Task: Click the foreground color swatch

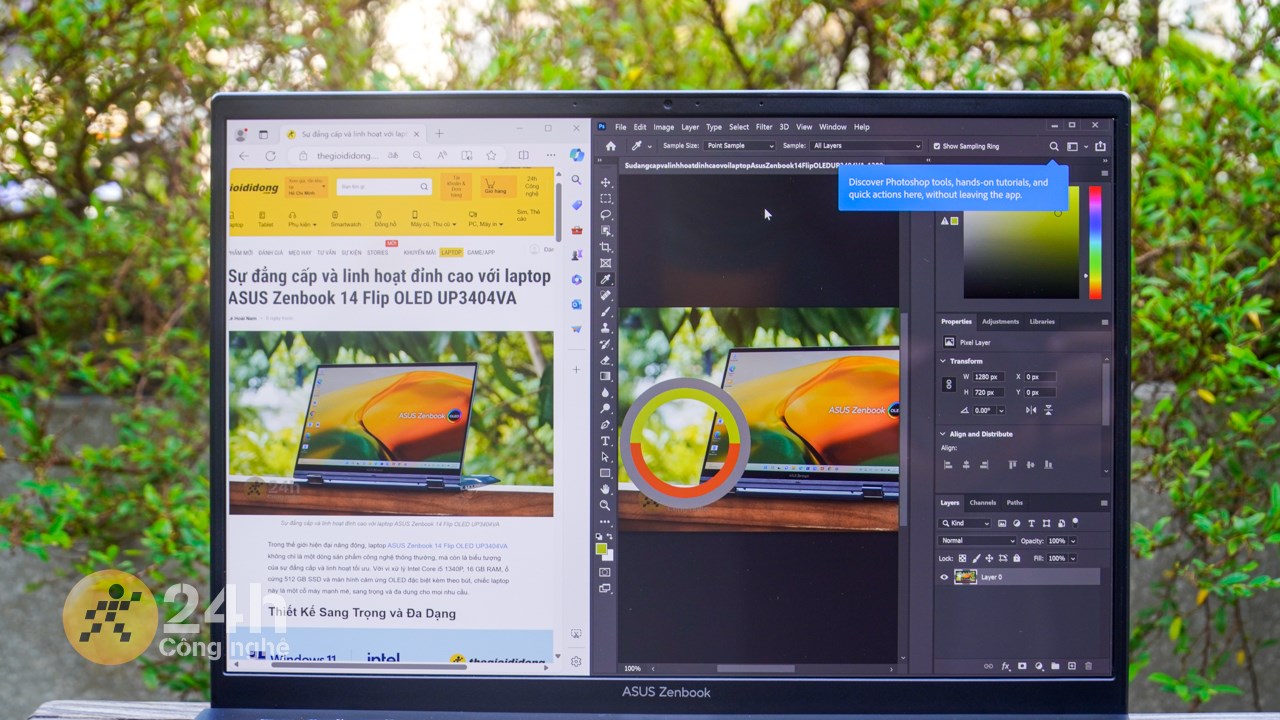Action: (601, 548)
